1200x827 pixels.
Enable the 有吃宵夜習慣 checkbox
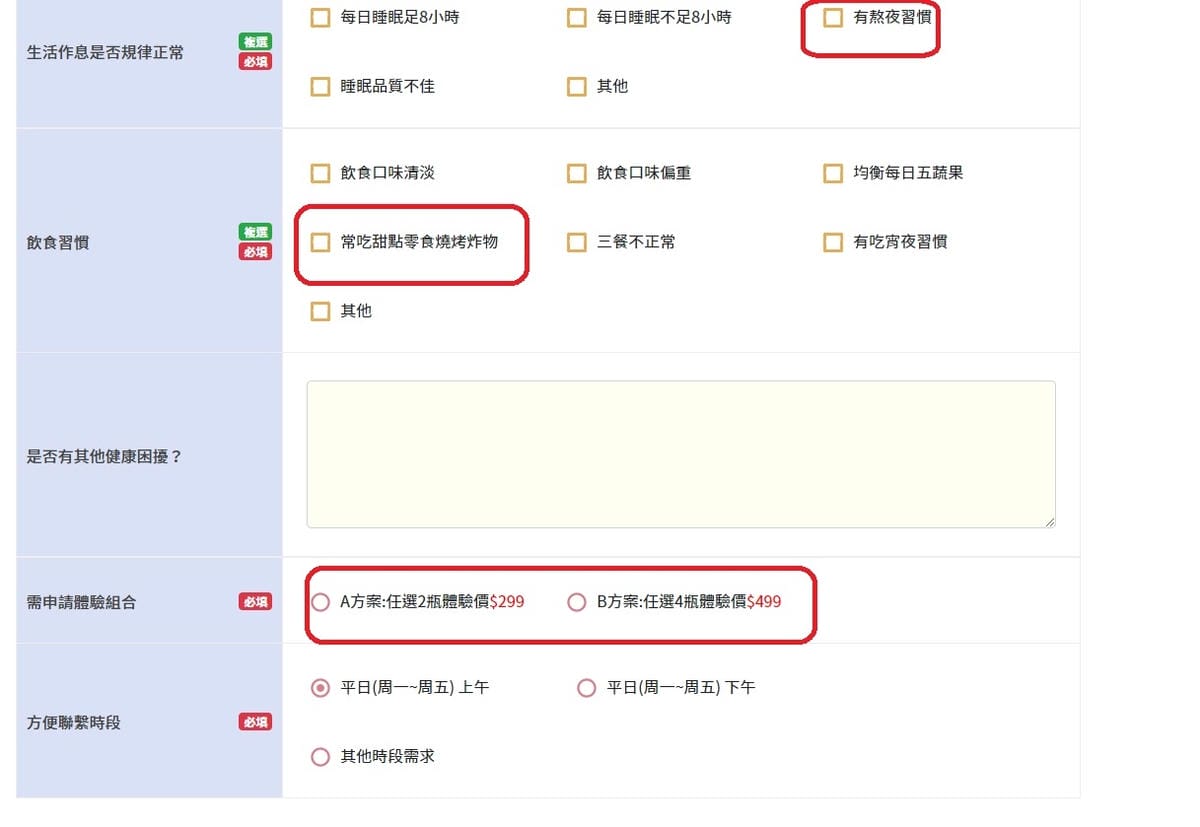click(x=833, y=242)
